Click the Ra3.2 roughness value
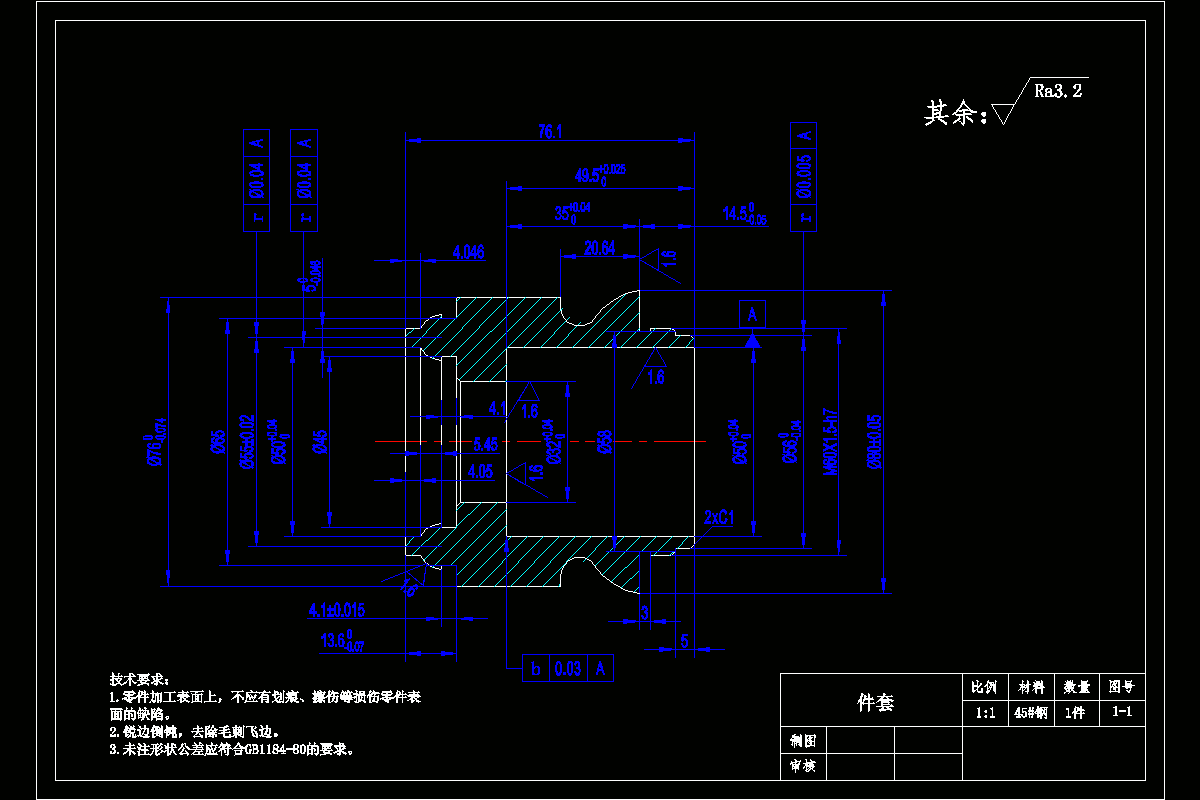Viewport: 1200px width, 800px height. (x=1058, y=91)
